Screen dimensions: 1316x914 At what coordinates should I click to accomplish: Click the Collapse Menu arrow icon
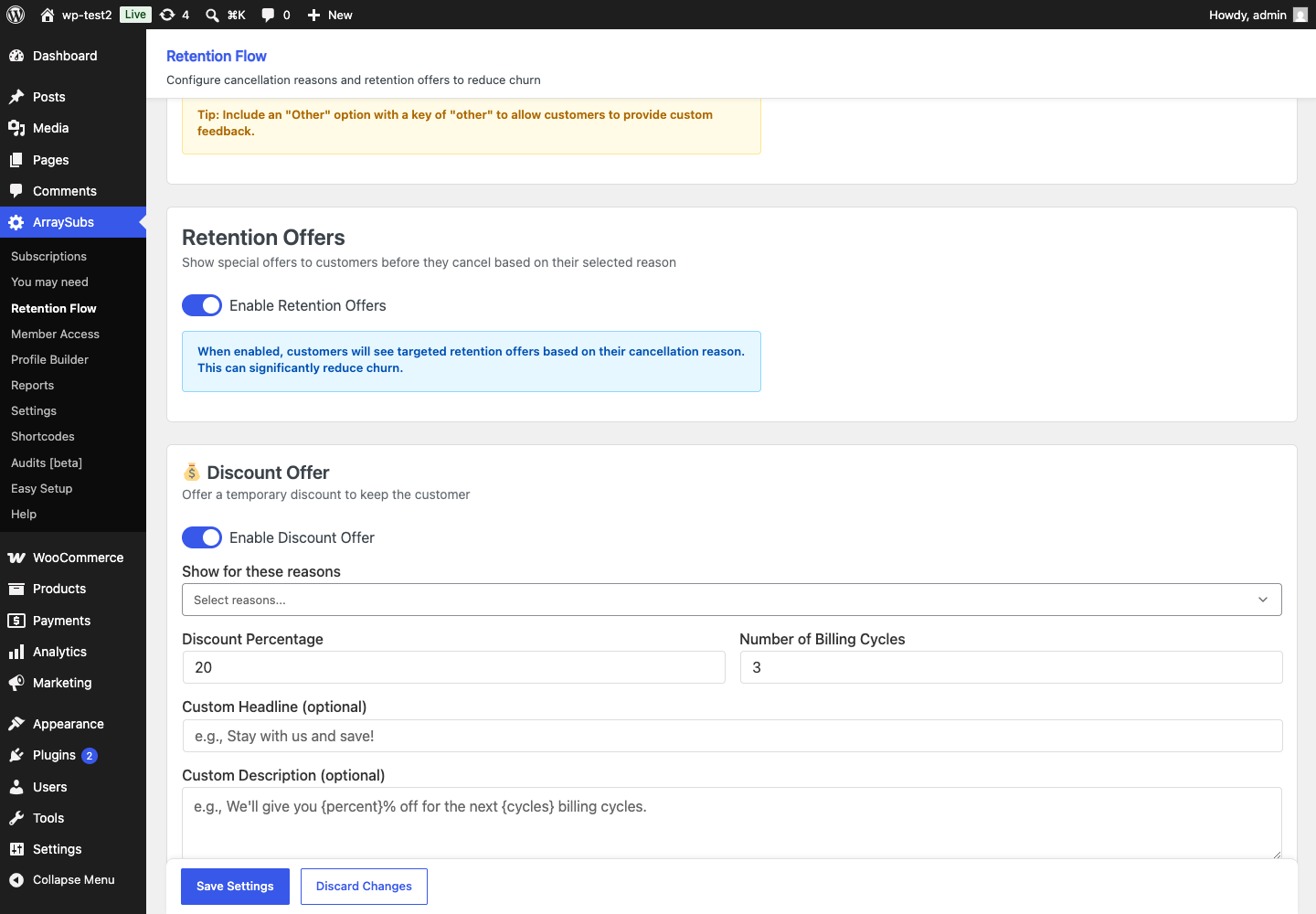click(16, 880)
